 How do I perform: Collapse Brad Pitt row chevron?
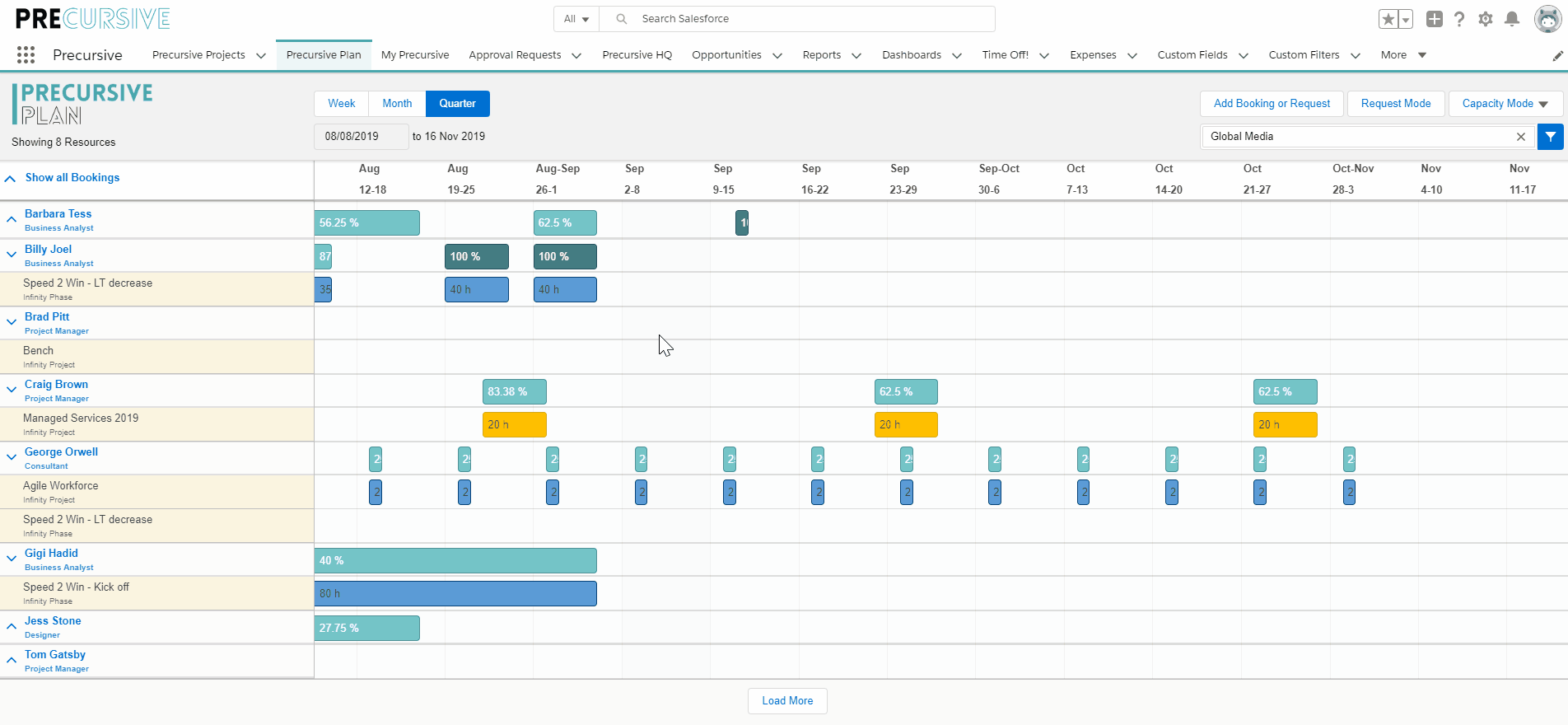click(12, 322)
